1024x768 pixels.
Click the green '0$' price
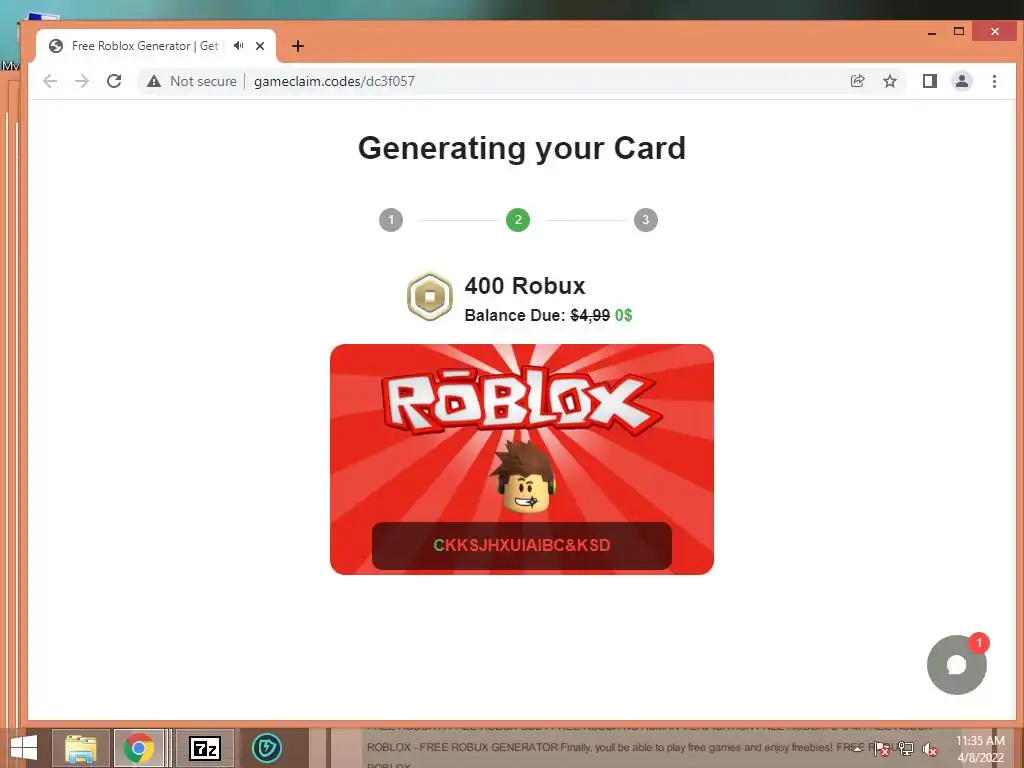pyautogui.click(x=623, y=315)
